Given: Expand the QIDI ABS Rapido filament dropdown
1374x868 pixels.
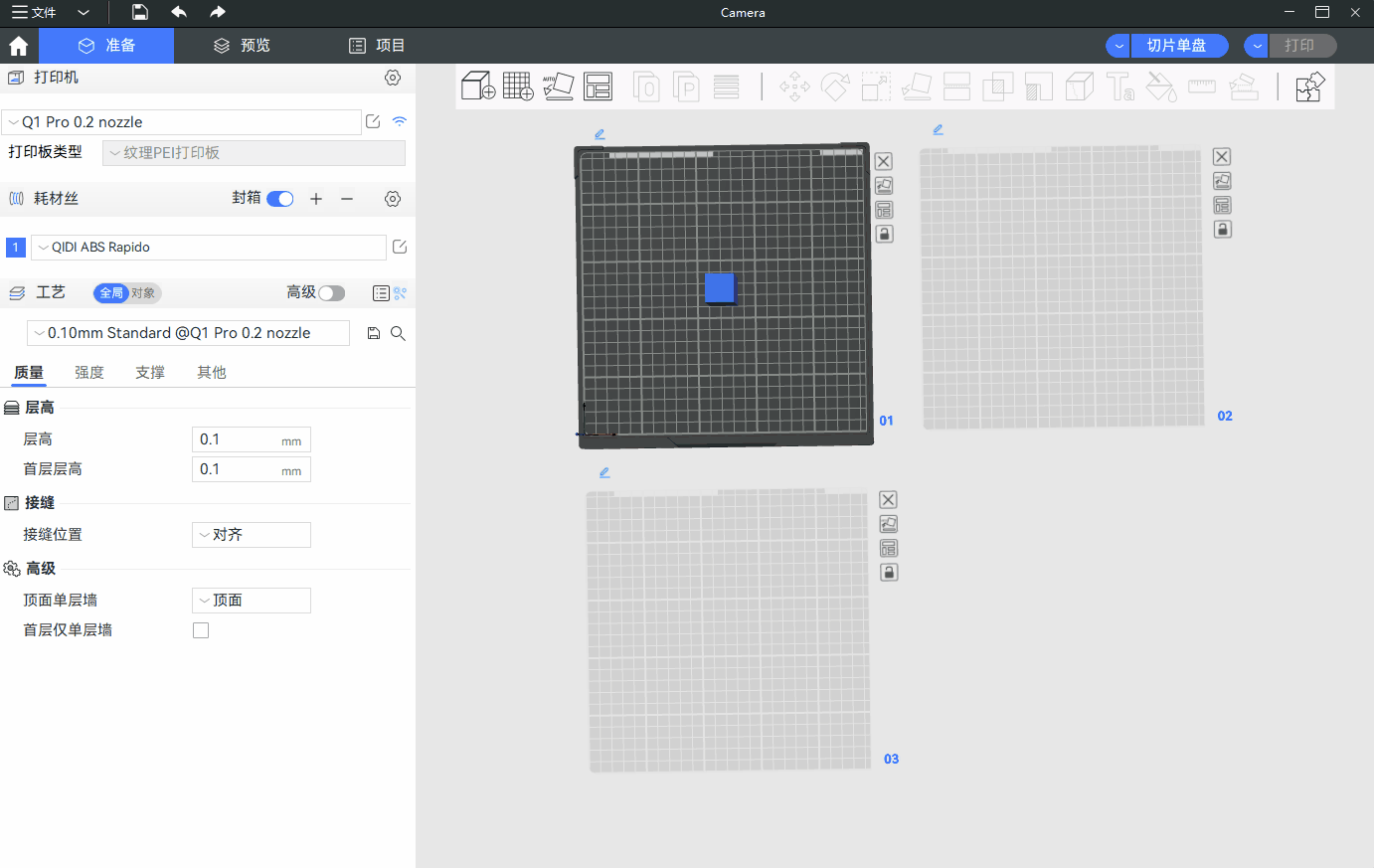Looking at the screenshot, I should click(x=209, y=248).
